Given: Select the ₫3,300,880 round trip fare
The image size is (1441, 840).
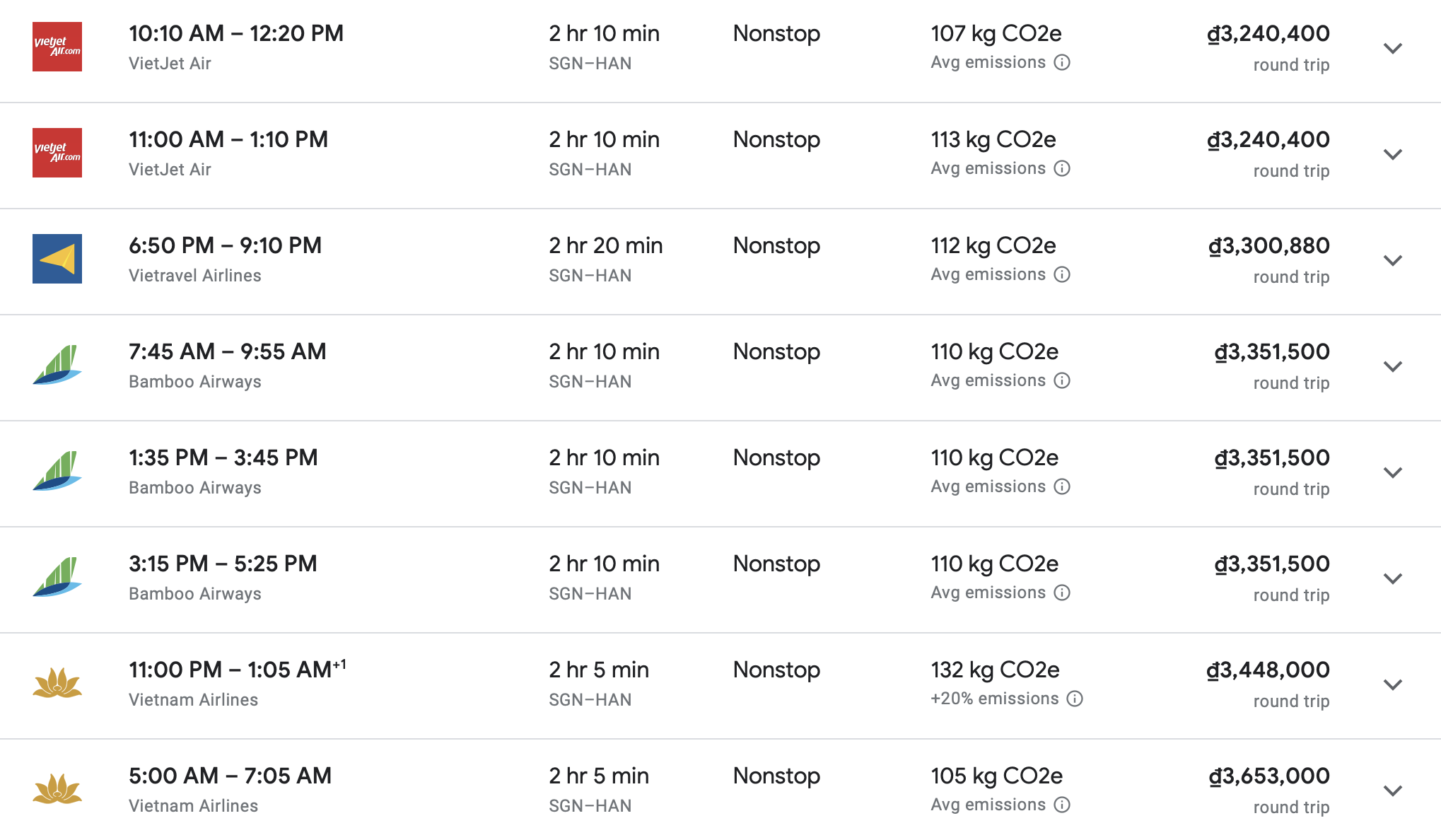Looking at the screenshot, I should pos(1269,245).
